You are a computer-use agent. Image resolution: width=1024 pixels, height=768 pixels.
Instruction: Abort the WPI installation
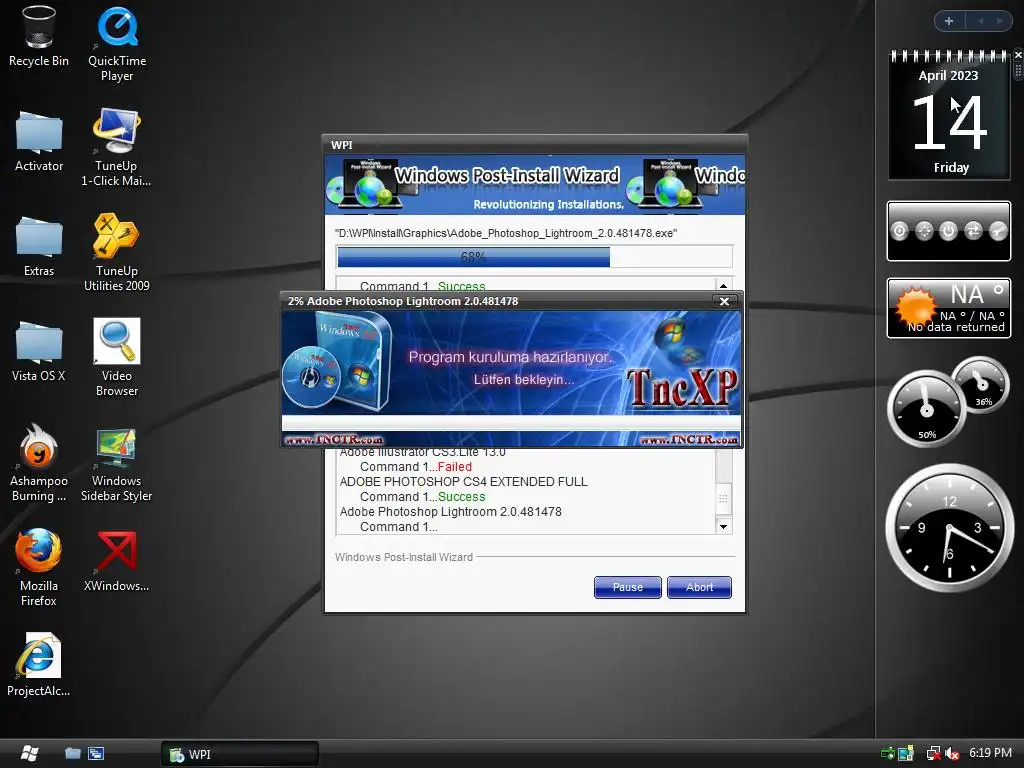699,587
